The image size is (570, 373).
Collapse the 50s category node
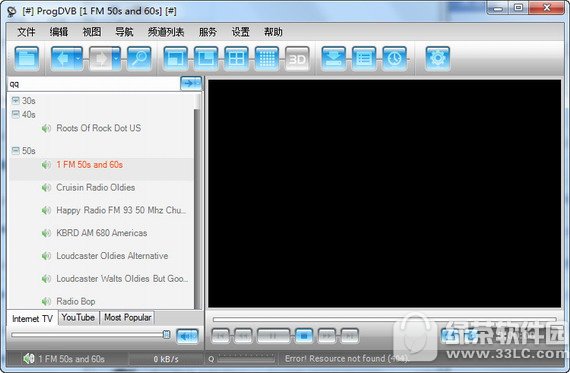(15, 151)
